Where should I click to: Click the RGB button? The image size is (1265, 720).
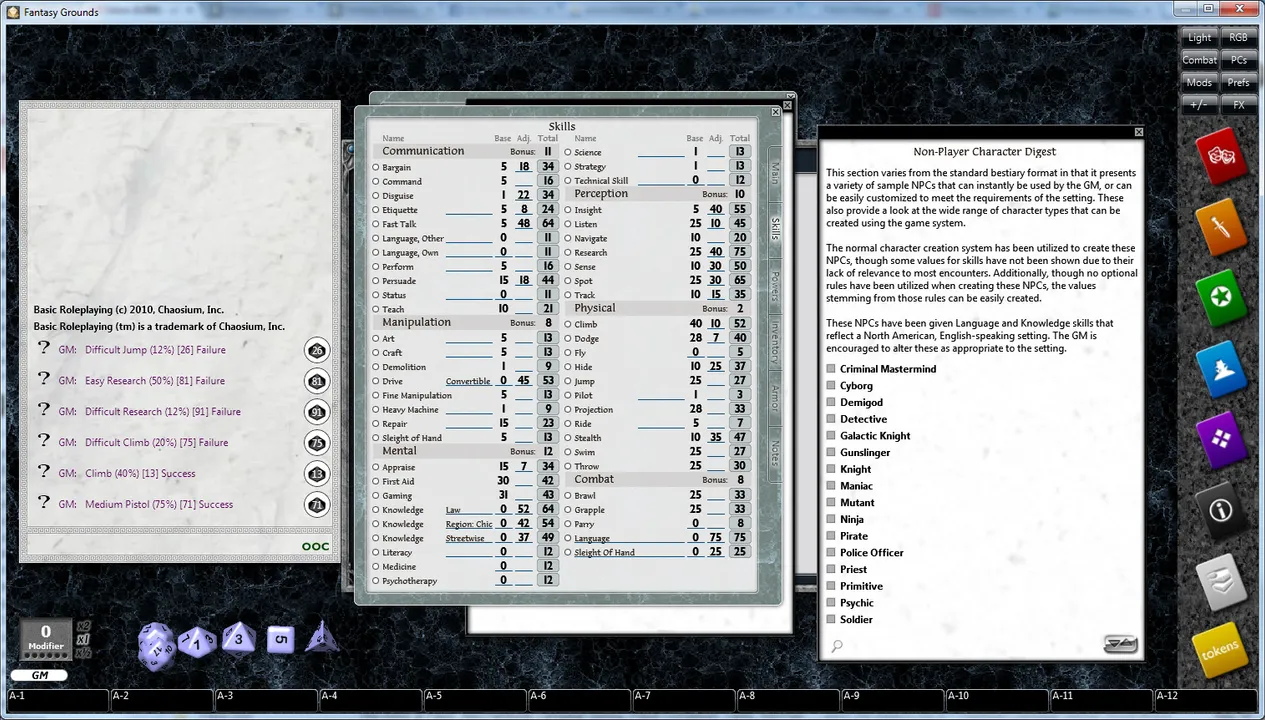(x=1238, y=37)
